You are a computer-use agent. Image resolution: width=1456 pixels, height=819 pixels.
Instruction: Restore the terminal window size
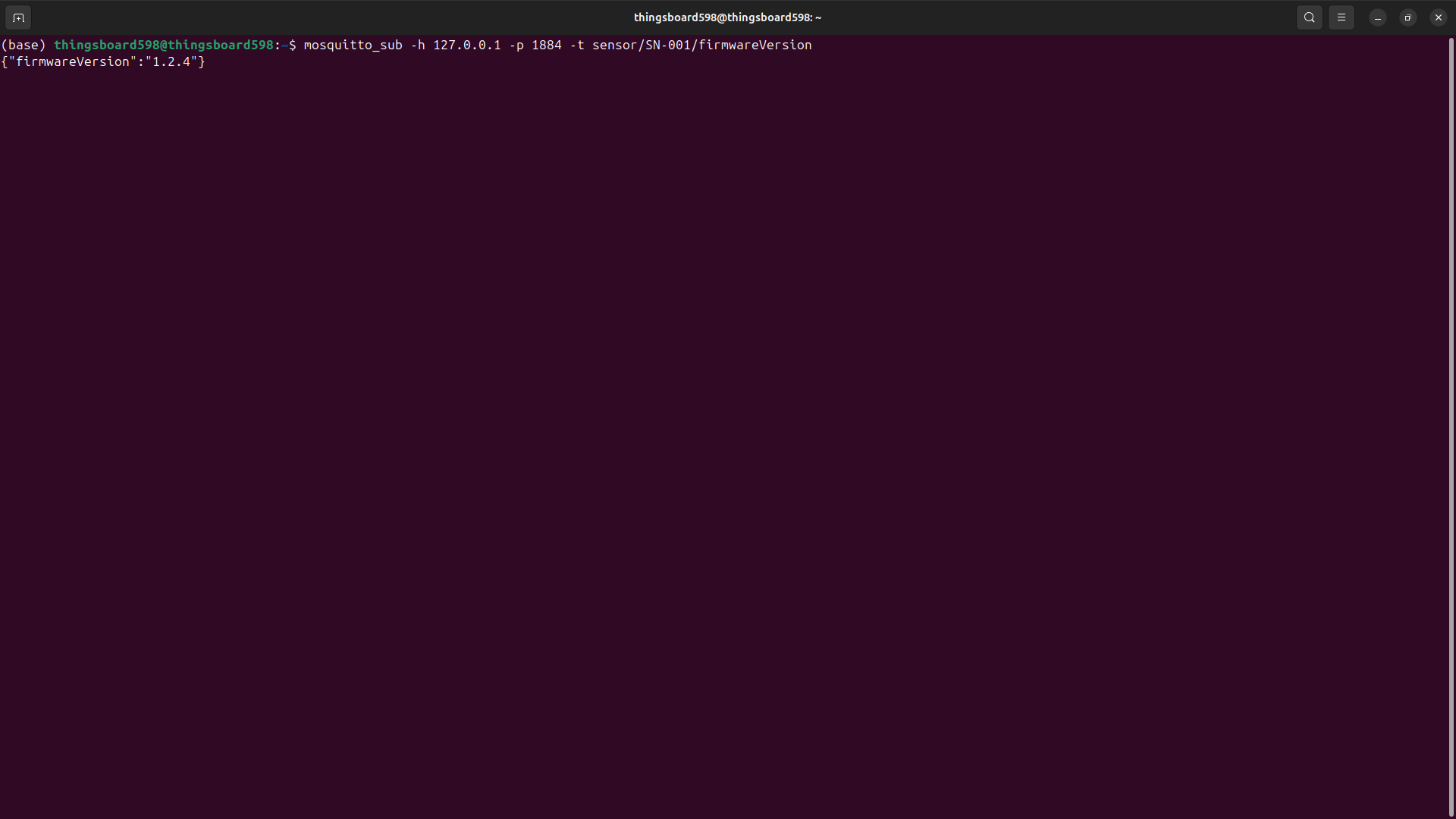pyautogui.click(x=1407, y=17)
